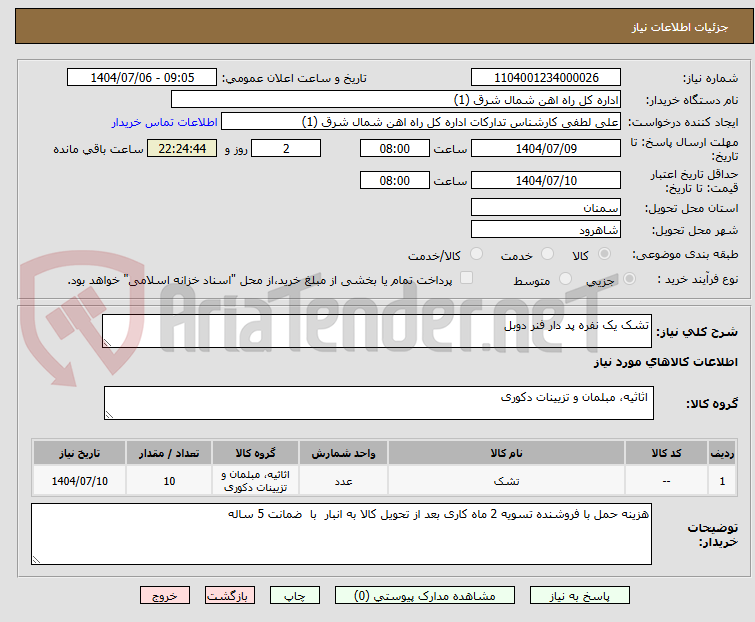Click the ایجاد کننده درخواست field
This screenshot has width=755, height=622.
(x=421, y=122)
